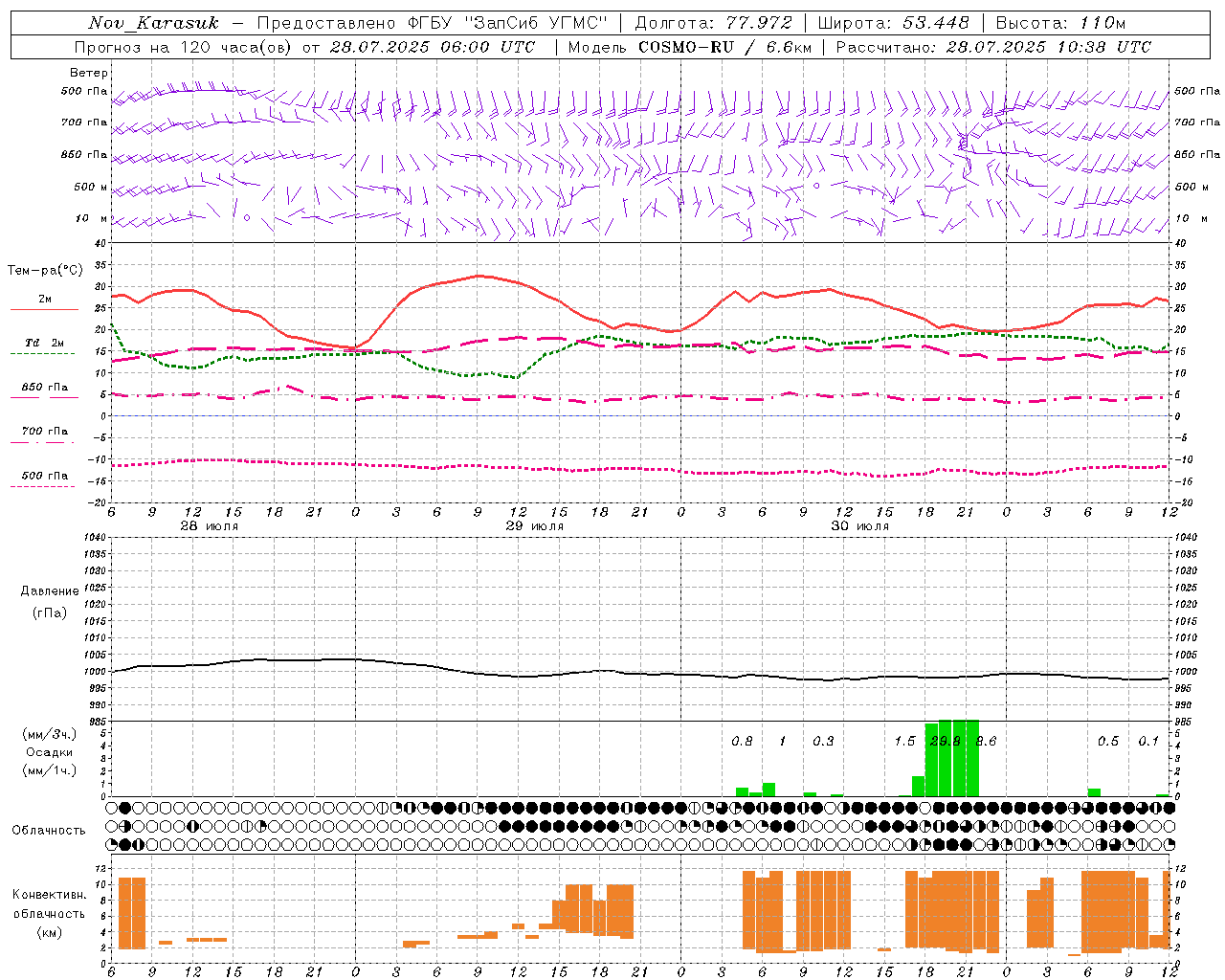Select the 1.5 precipitation amount
This screenshot has width=1225, height=980.
(x=904, y=742)
